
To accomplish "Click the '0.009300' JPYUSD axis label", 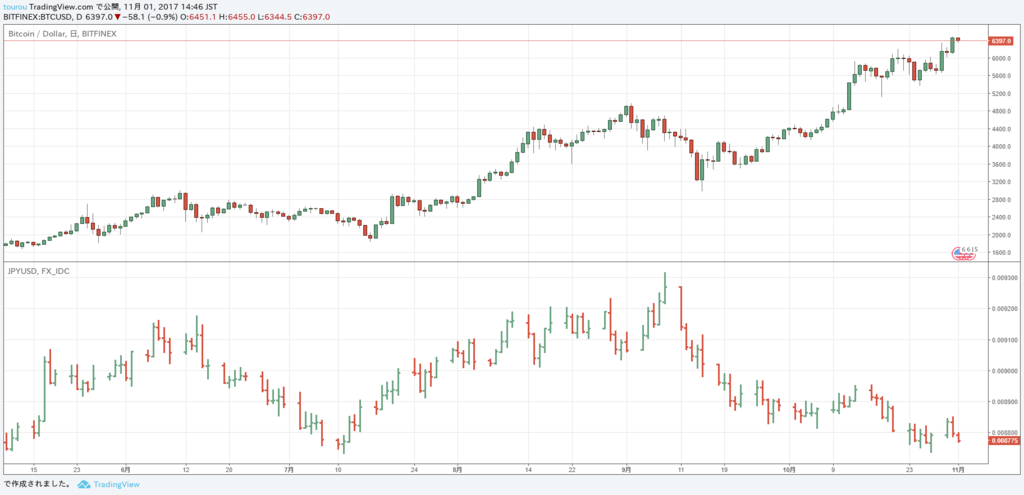I will tap(1004, 278).
